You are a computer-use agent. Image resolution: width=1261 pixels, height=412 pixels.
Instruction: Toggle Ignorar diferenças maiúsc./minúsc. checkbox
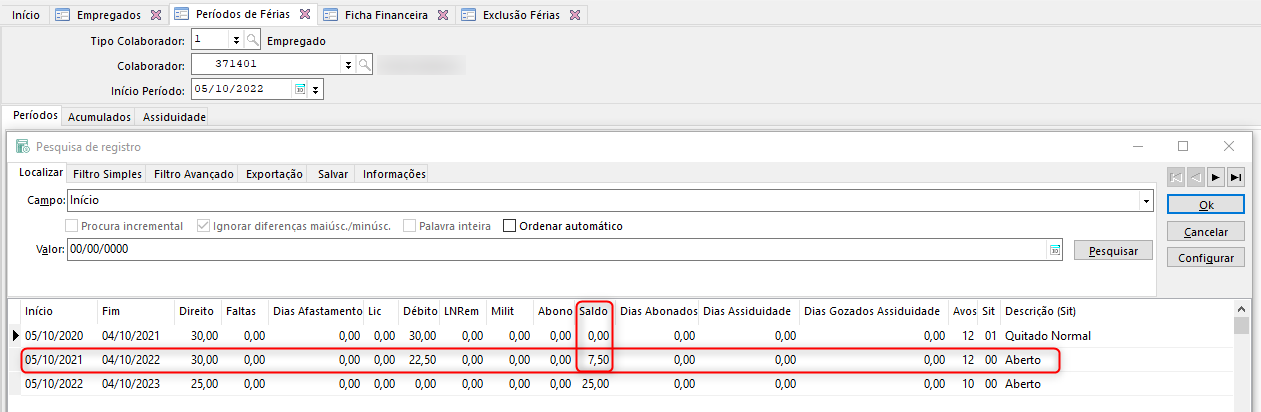click(x=203, y=226)
